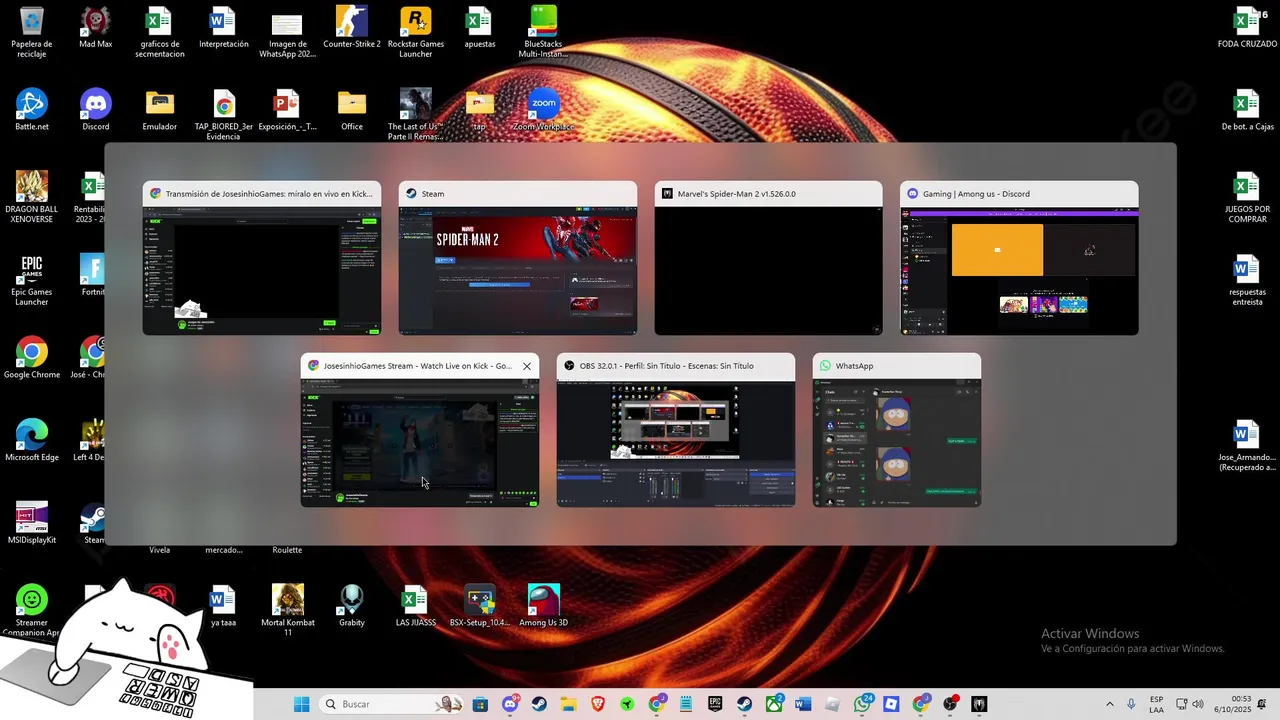
Task: Select the Gaming Among us Discord window thumbnail
Action: 1019,258
